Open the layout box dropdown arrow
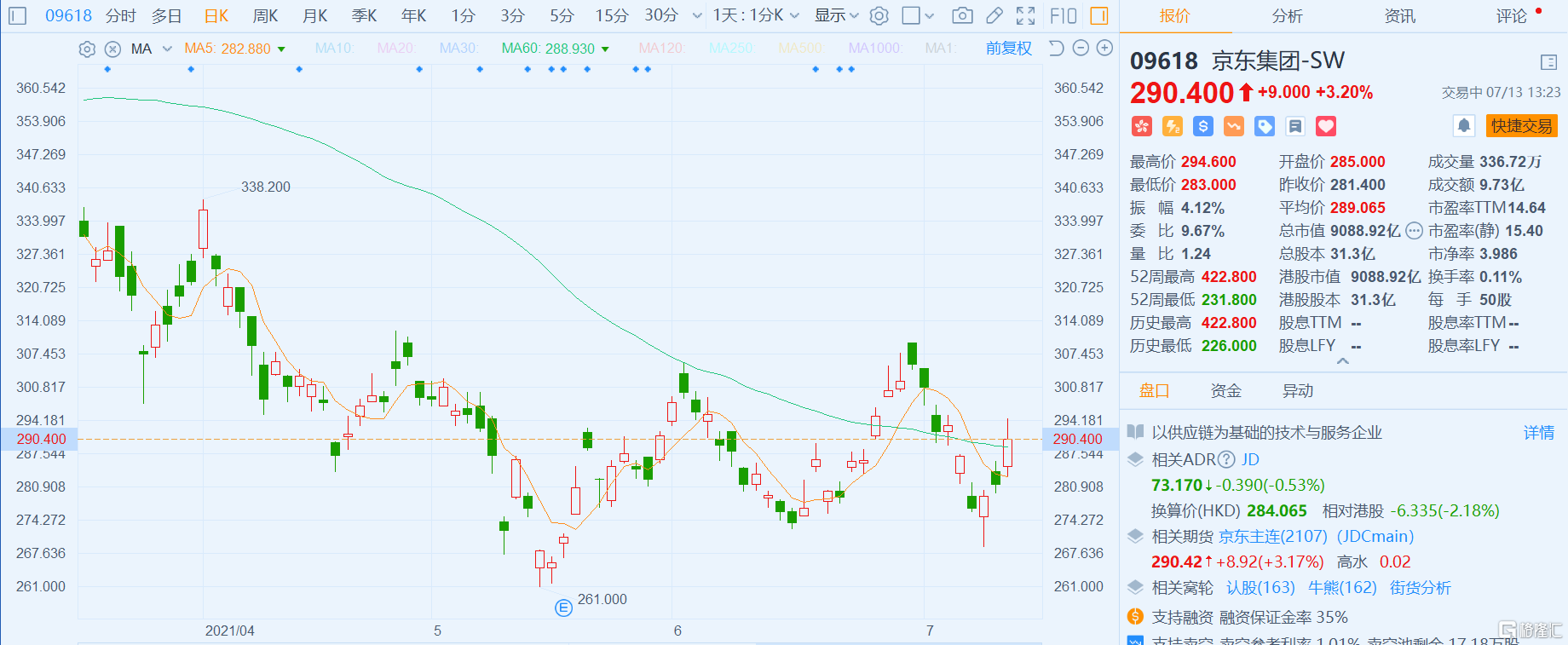This screenshot has height=645, width=1568. click(x=930, y=15)
